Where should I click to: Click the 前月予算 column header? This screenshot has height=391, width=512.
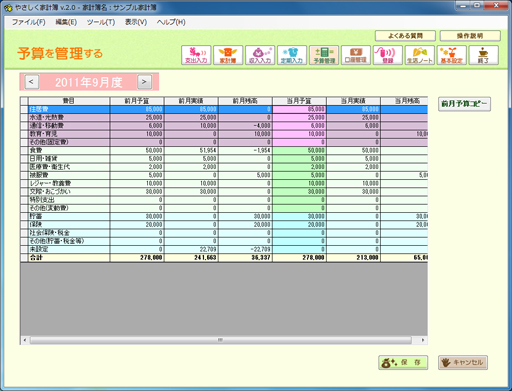pos(137,101)
